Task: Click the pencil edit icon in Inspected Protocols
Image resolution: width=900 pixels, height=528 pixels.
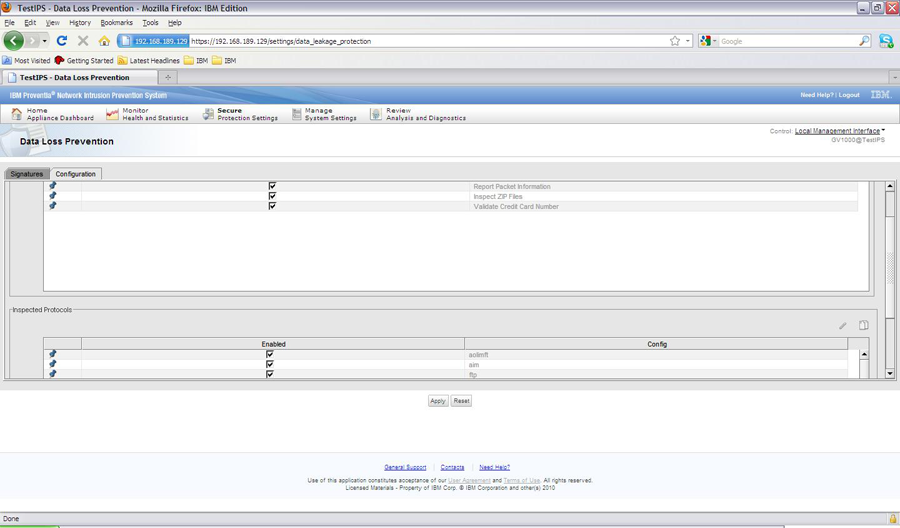Action: click(x=843, y=325)
